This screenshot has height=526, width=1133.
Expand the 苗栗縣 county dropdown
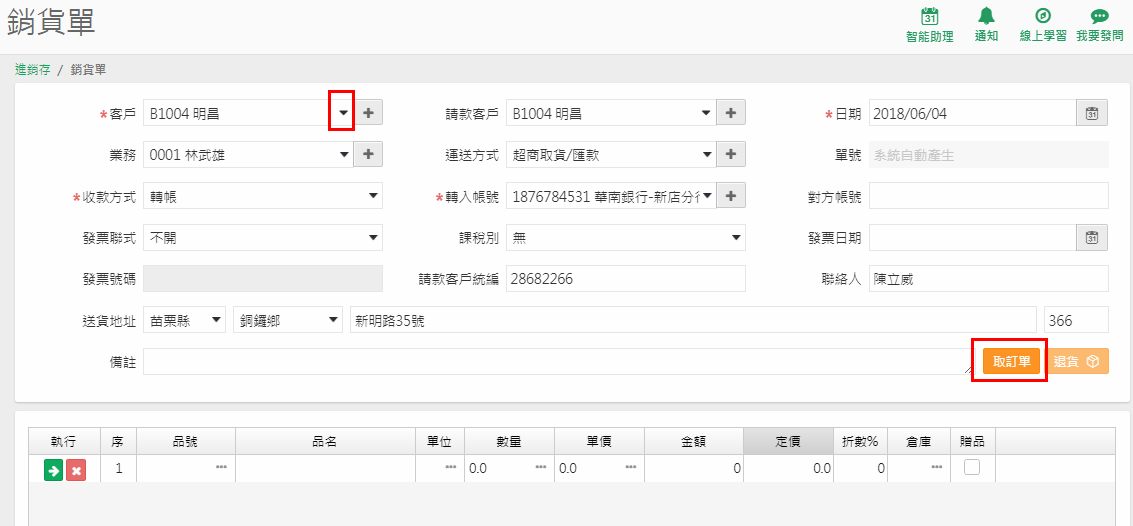tap(217, 320)
